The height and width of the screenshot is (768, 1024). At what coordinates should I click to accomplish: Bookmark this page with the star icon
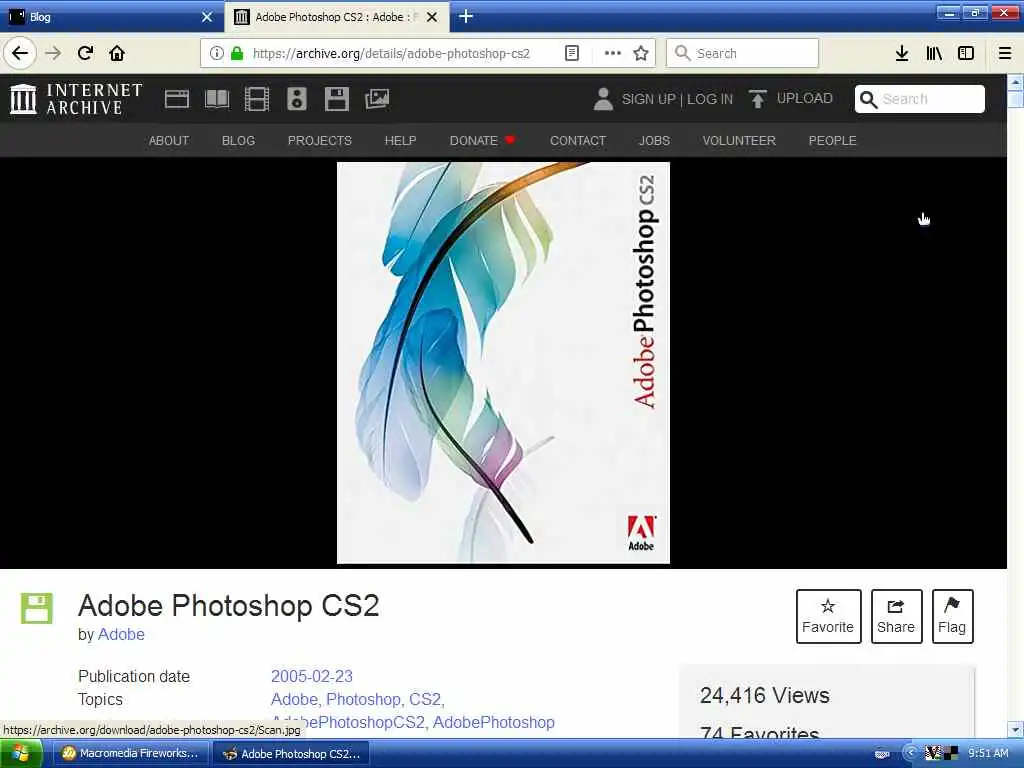pos(641,53)
